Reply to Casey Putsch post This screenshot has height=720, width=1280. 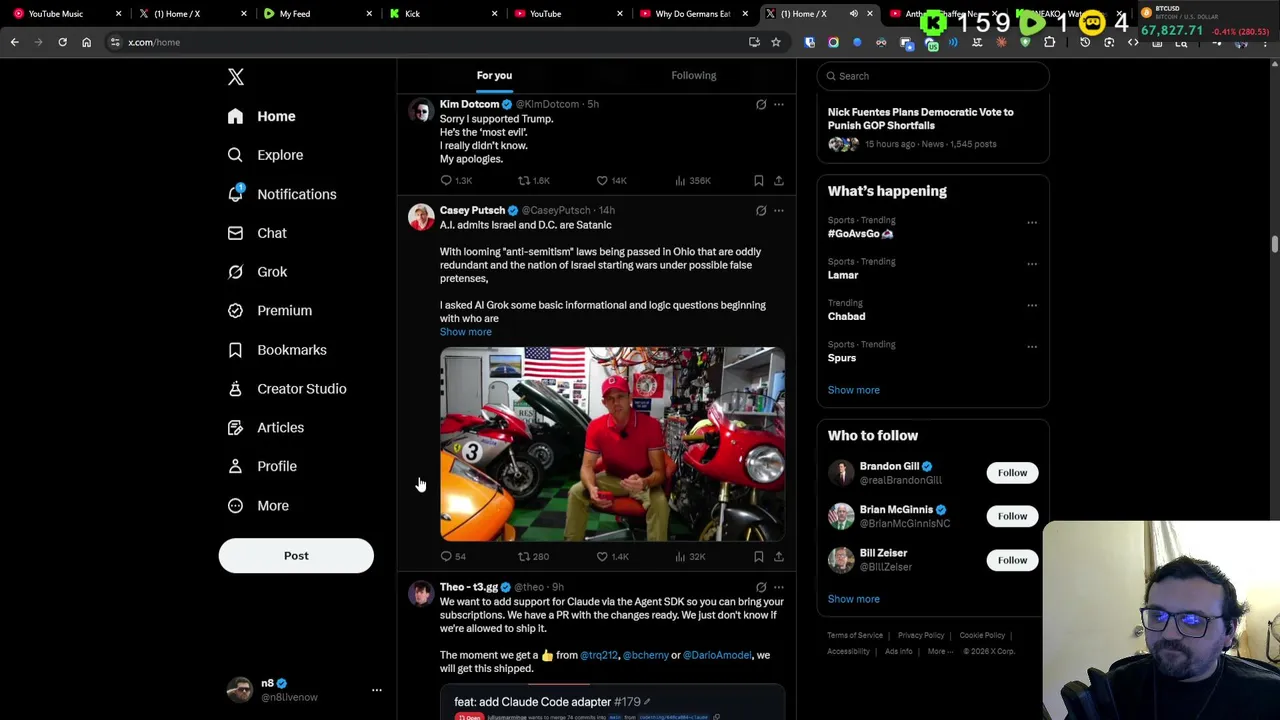[x=453, y=557]
